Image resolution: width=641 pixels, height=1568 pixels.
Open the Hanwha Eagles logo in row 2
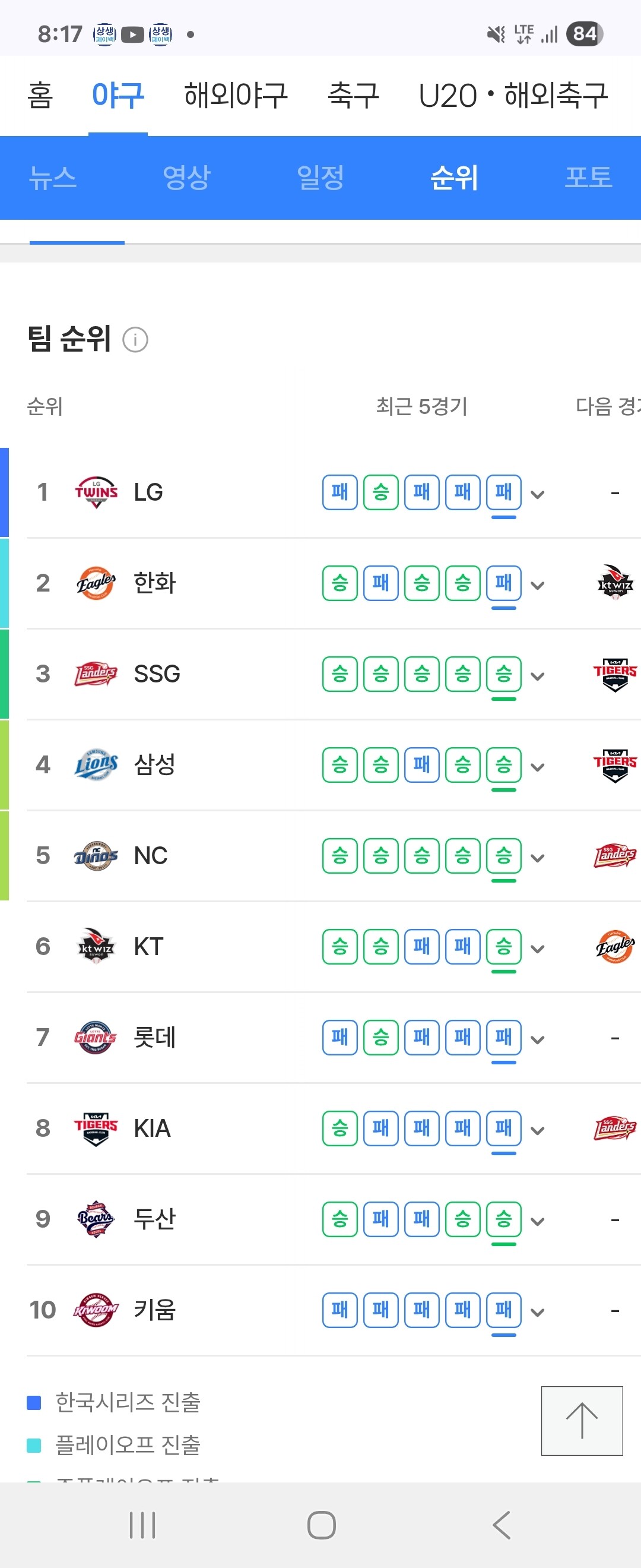point(96,583)
